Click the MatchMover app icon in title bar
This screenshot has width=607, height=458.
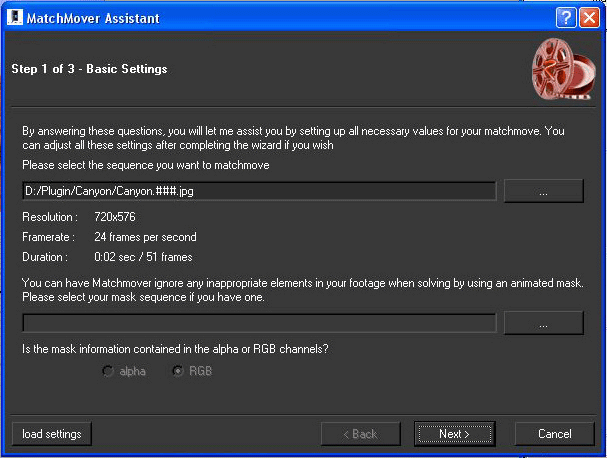[x=15, y=18]
